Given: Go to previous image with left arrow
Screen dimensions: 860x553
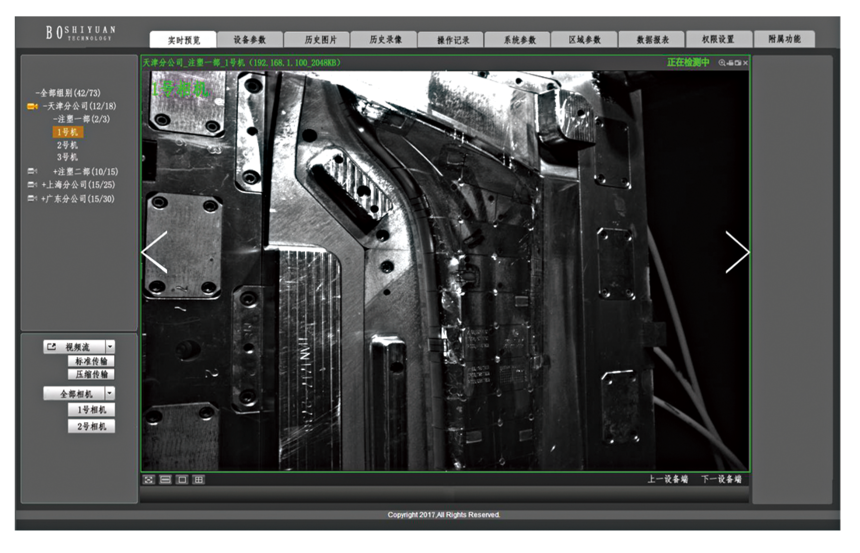Looking at the screenshot, I should (155, 252).
